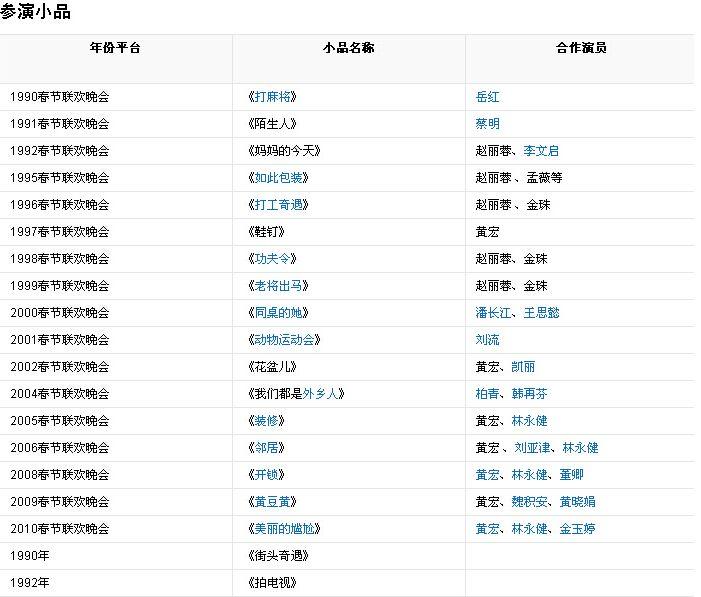The height and width of the screenshot is (597, 701).
Task: Open actor link 刘流
Action: 487,340
